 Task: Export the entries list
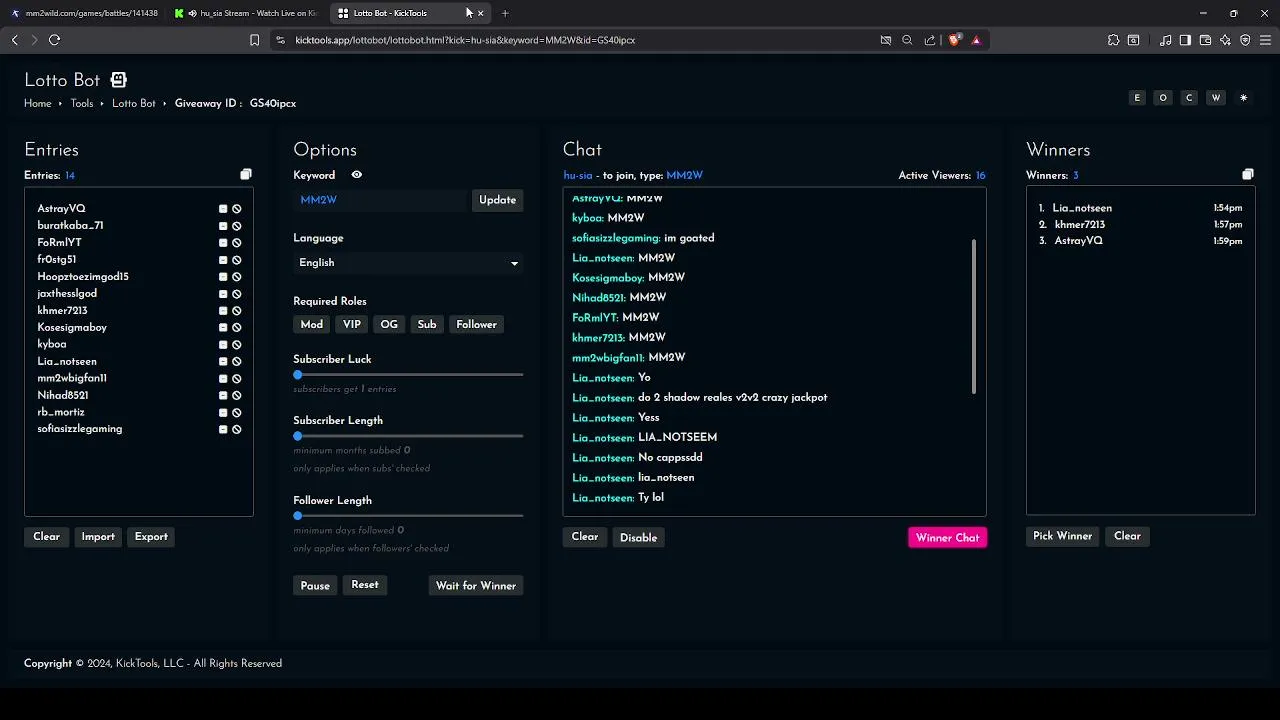pos(151,537)
